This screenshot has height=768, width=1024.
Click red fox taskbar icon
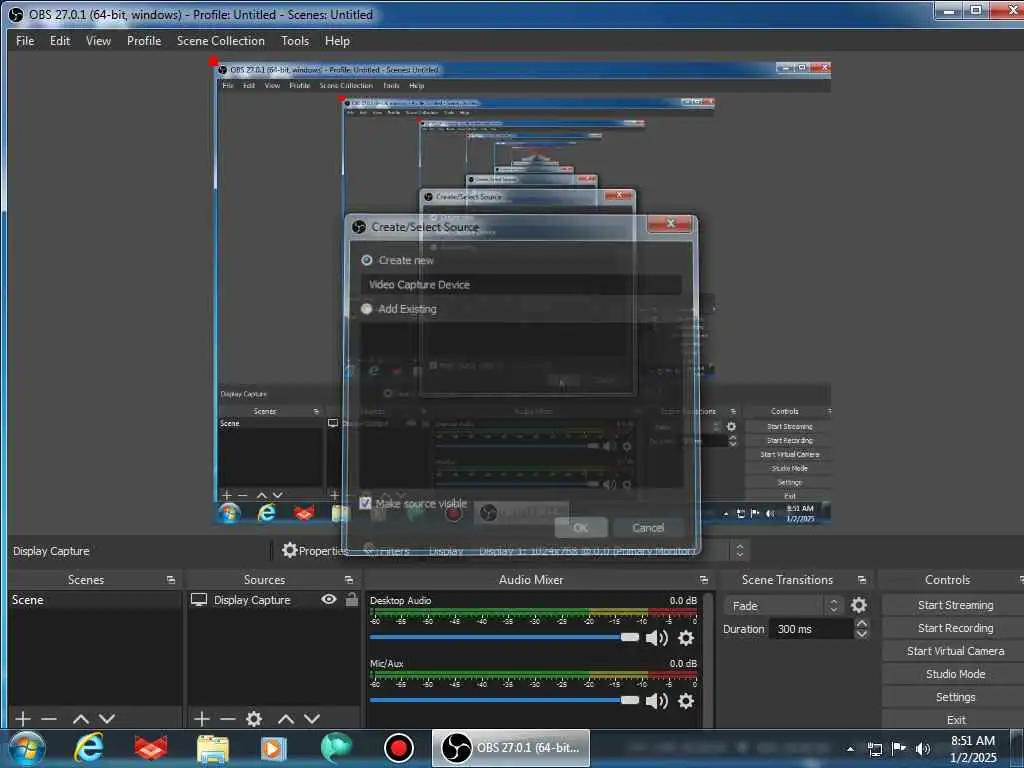151,748
